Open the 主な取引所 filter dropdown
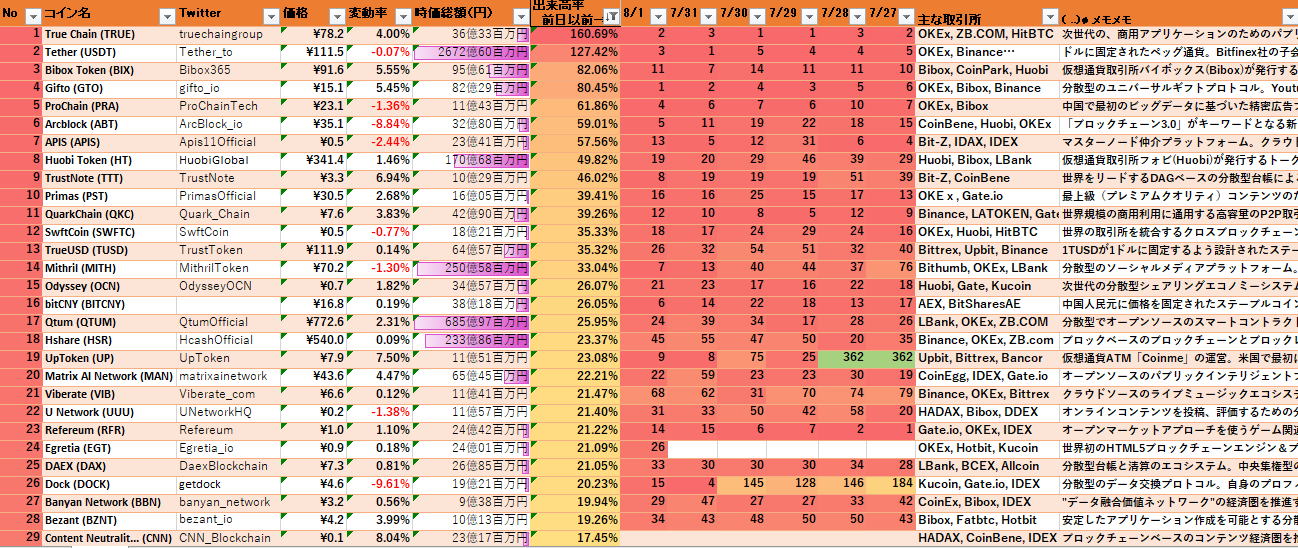 [1048, 17]
